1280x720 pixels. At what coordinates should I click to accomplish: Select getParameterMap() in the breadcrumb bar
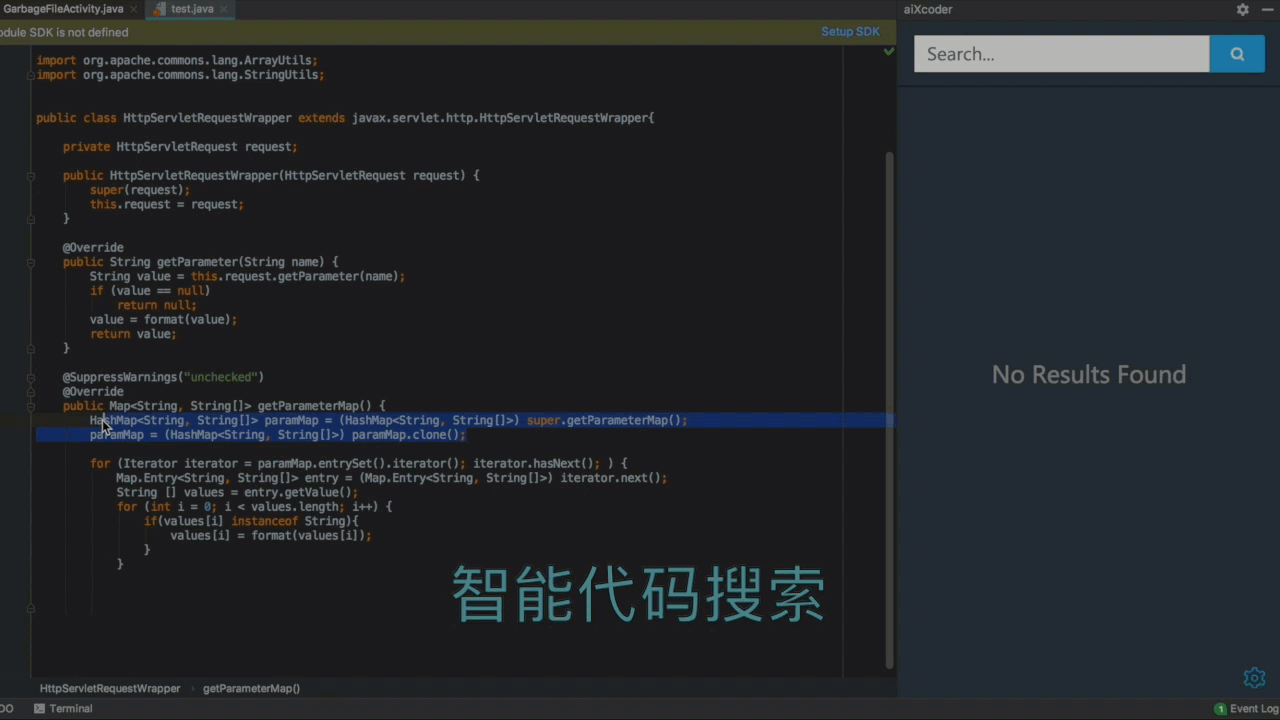(x=251, y=689)
